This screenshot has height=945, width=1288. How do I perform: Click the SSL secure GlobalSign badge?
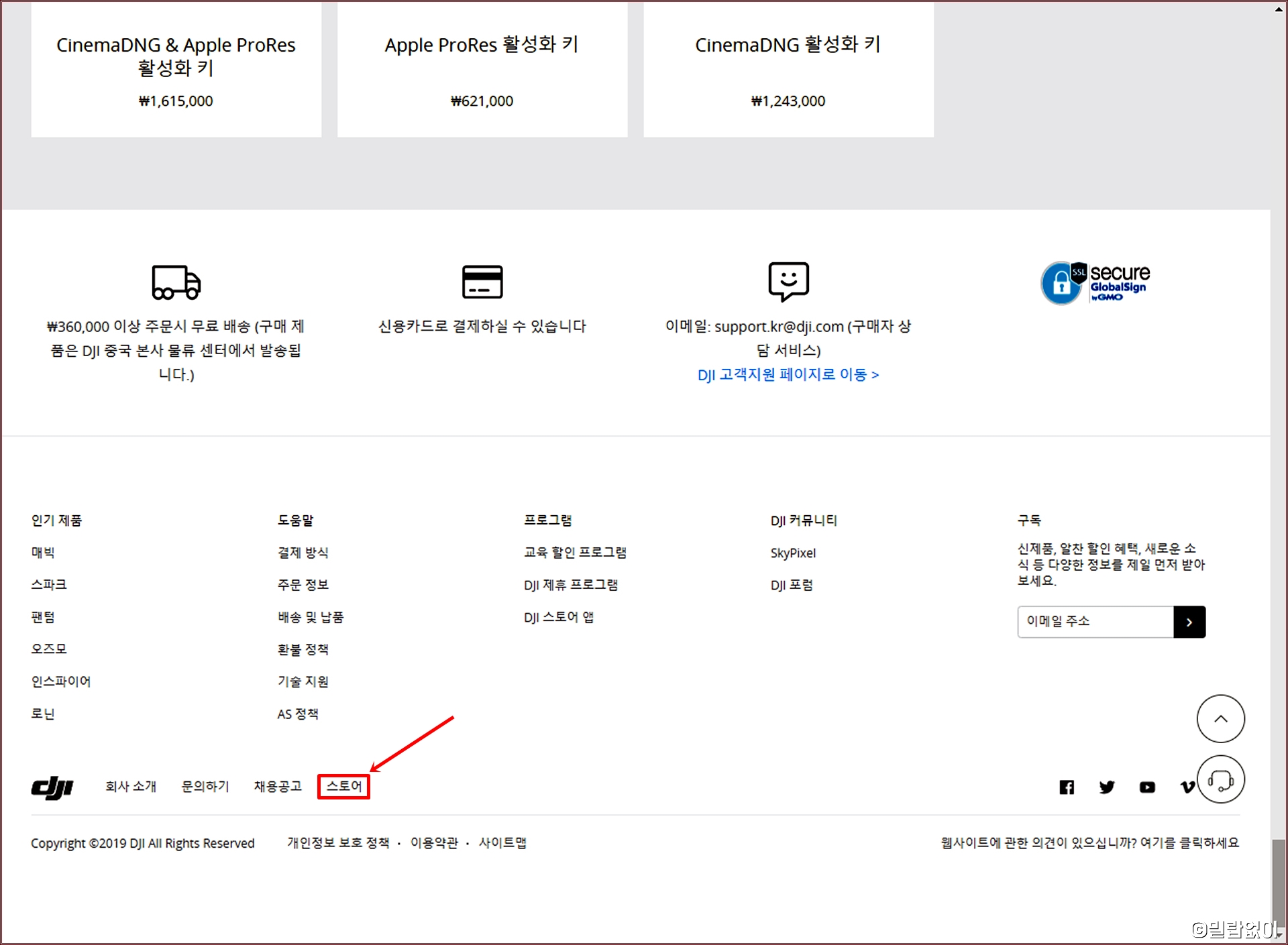tap(1095, 283)
